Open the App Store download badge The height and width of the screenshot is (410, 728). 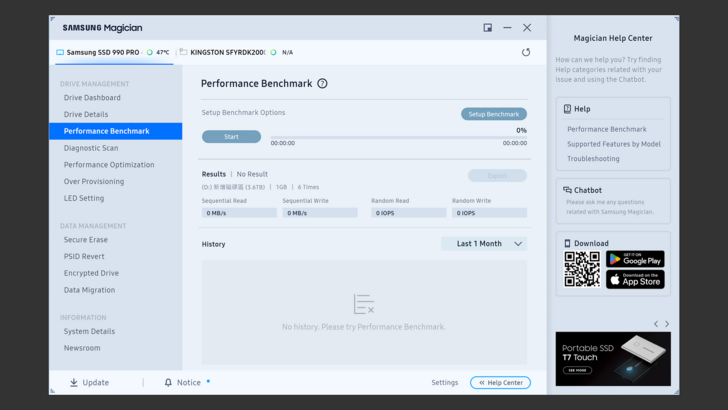(x=635, y=280)
